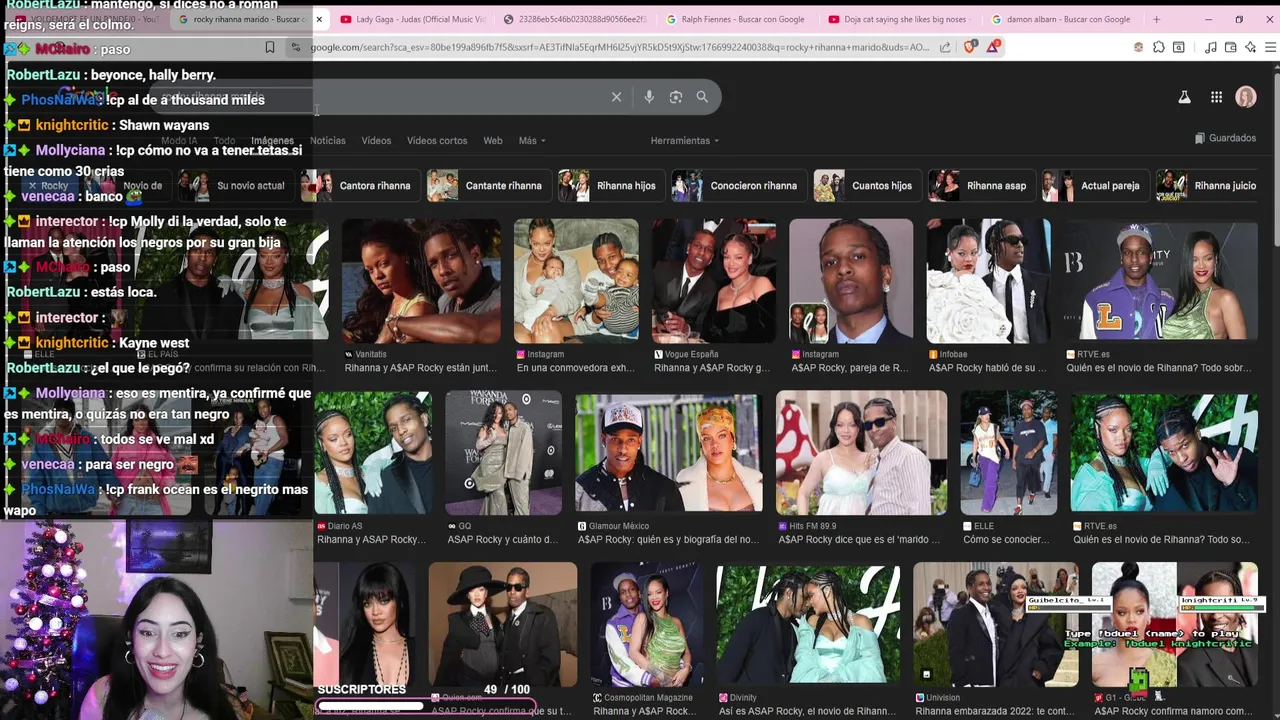Click the 'Rihanna embarazada 2022' Univision caption
This screenshot has width=1280, height=720.
pyautogui.click(x=995, y=712)
